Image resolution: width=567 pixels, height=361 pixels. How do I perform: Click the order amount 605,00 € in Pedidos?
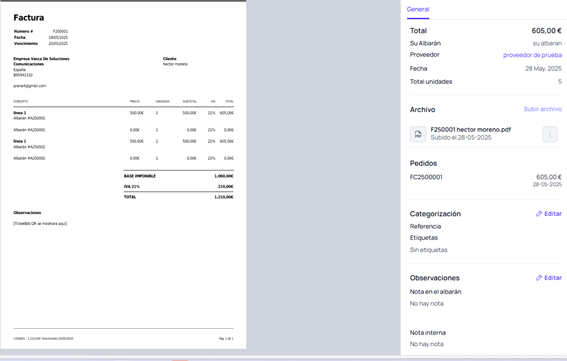[x=549, y=177]
